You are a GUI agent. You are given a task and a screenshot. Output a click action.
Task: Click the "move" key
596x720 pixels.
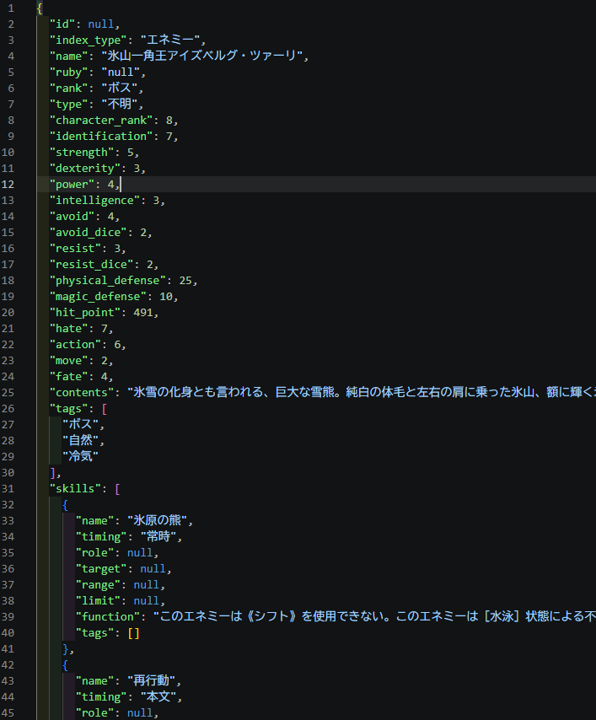[68, 360]
